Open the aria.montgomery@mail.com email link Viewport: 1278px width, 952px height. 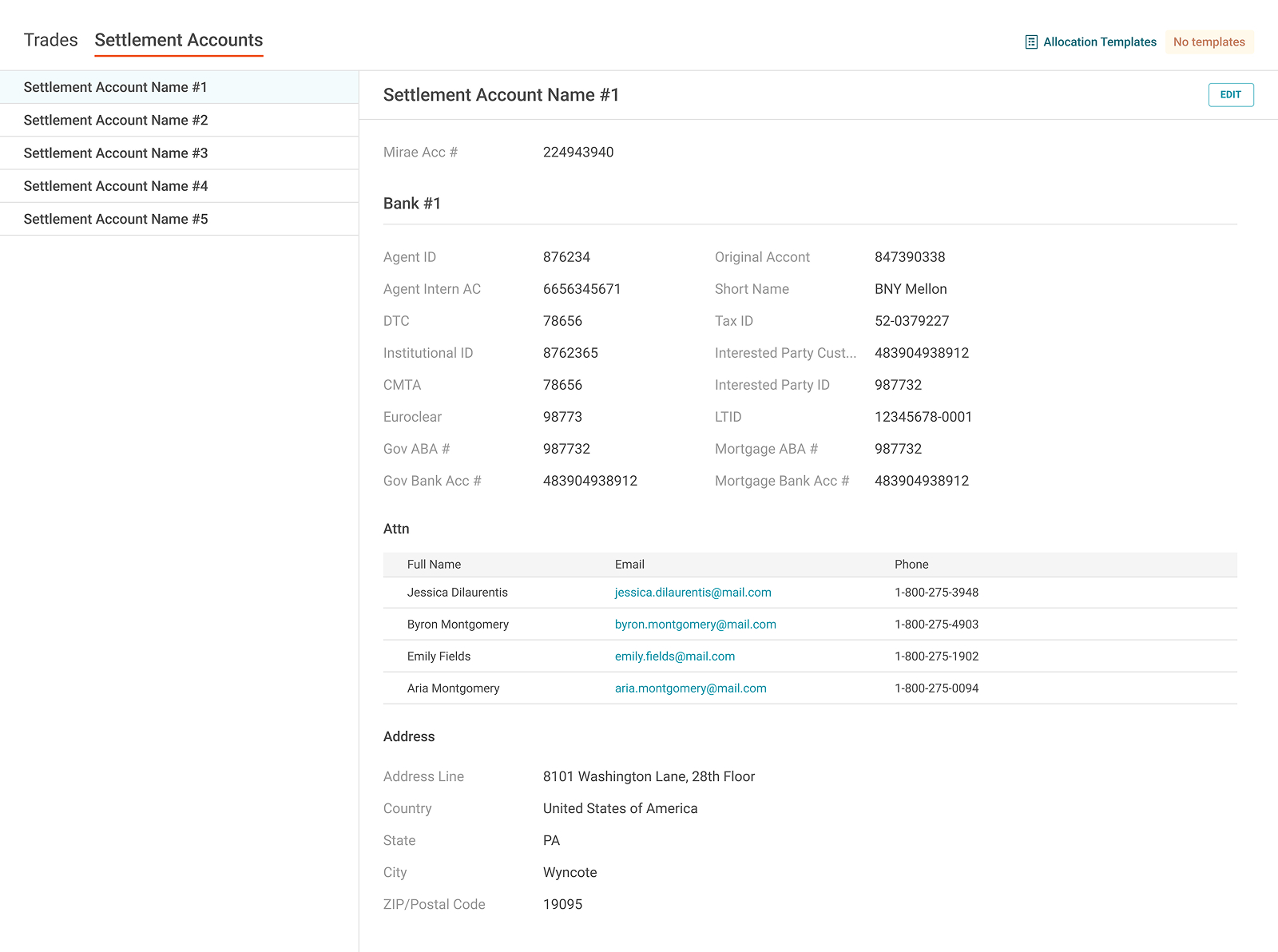pos(691,688)
